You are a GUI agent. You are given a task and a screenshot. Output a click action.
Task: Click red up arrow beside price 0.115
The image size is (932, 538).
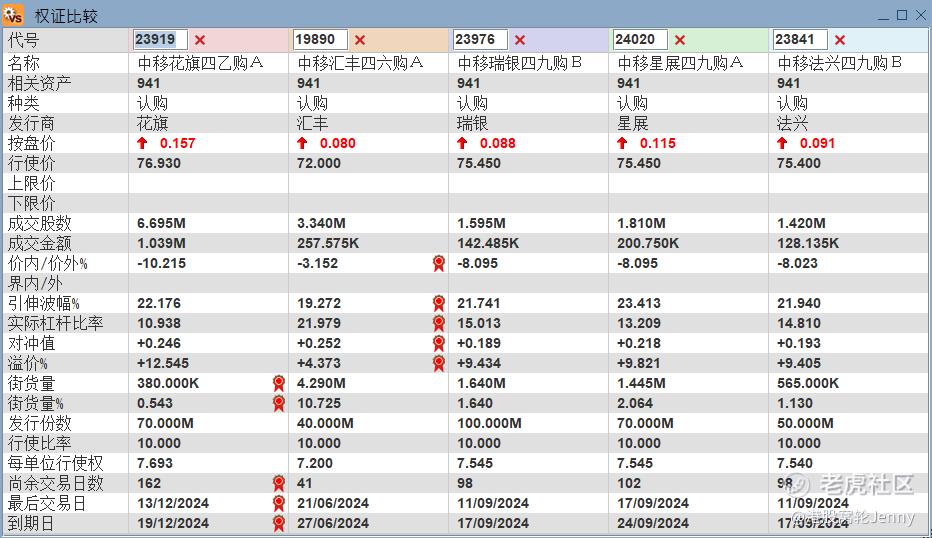click(x=622, y=143)
